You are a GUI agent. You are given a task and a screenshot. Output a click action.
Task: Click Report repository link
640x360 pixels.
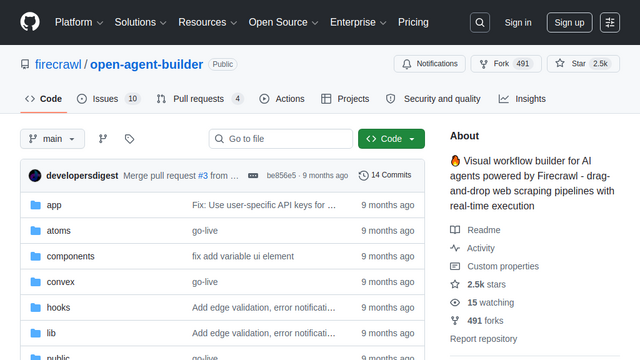483,339
